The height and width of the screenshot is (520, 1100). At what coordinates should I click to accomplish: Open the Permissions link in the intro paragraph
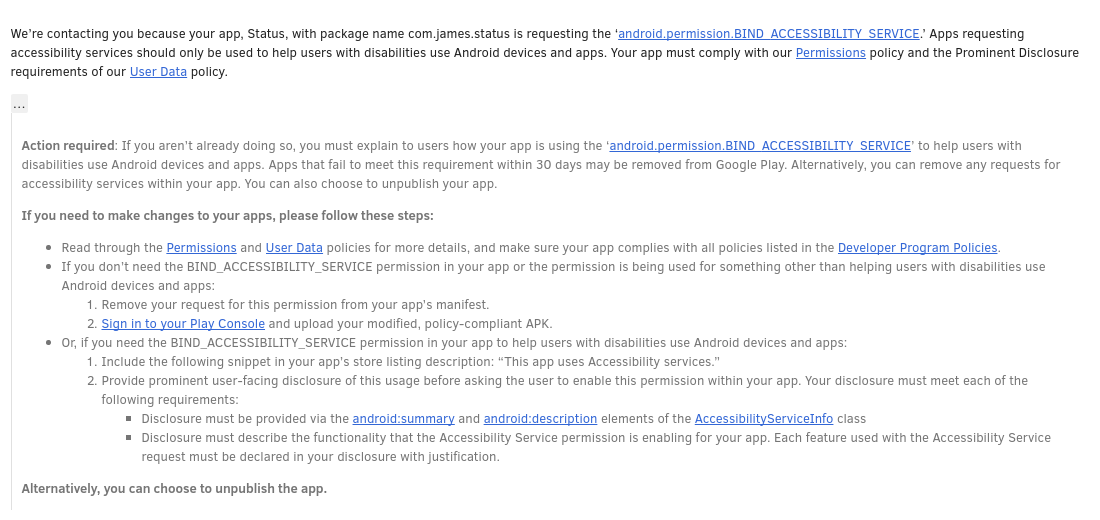coord(830,53)
